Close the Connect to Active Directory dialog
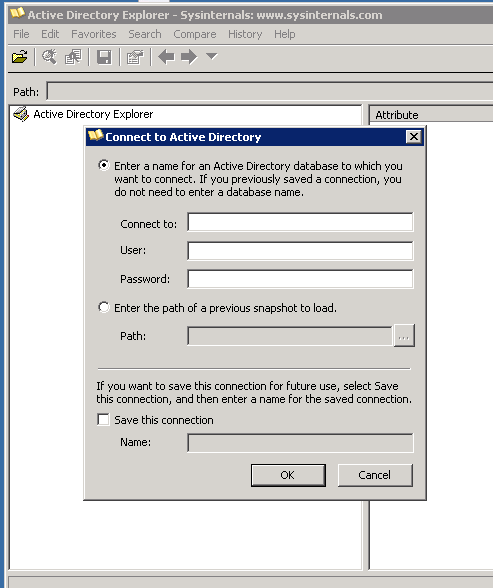493x588 pixels. tap(414, 137)
